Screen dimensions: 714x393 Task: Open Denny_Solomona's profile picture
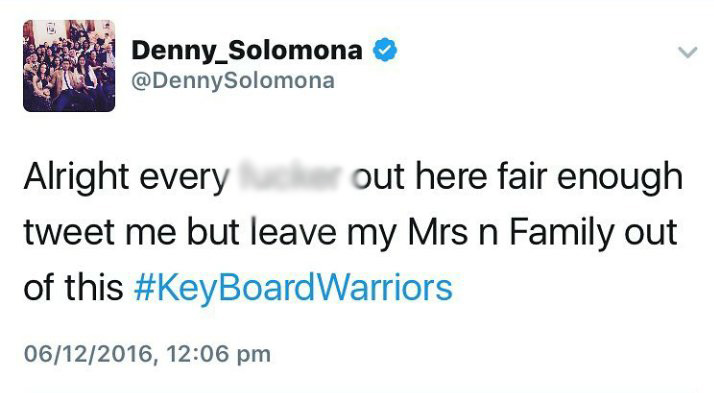click(x=69, y=66)
